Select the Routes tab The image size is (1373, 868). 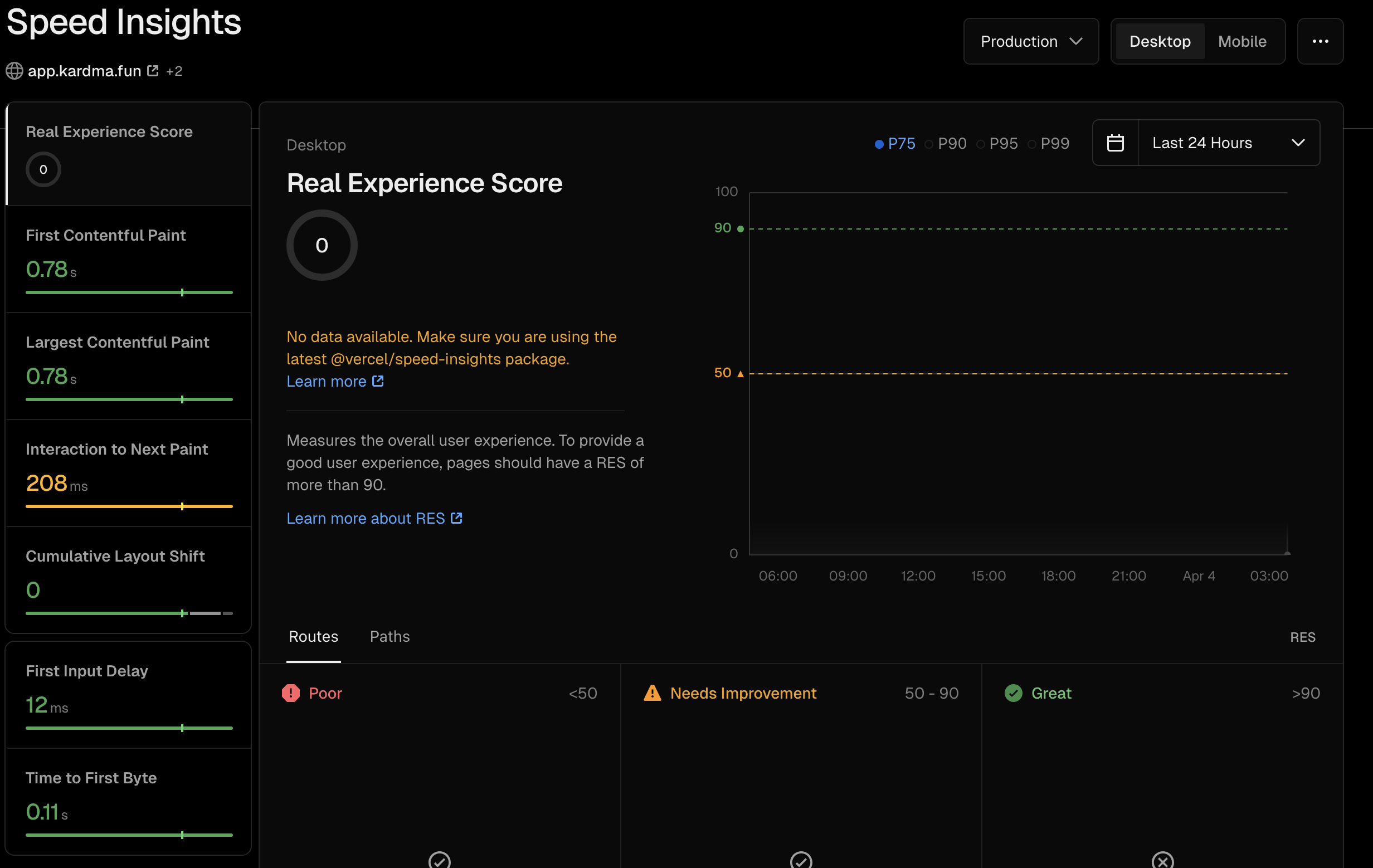(x=313, y=636)
